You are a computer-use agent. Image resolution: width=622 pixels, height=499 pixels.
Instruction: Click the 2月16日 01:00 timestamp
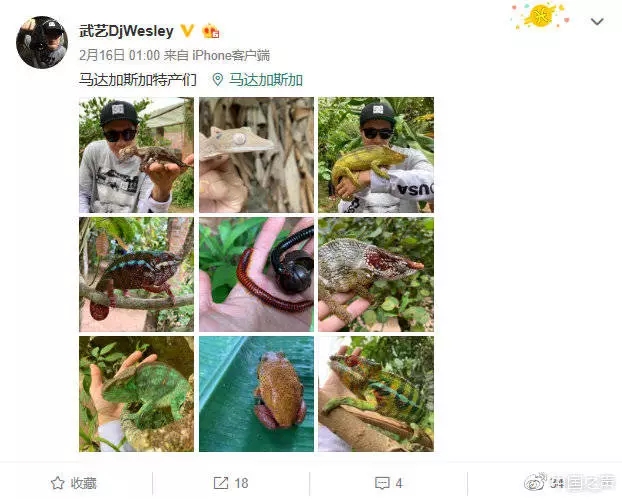[119, 55]
